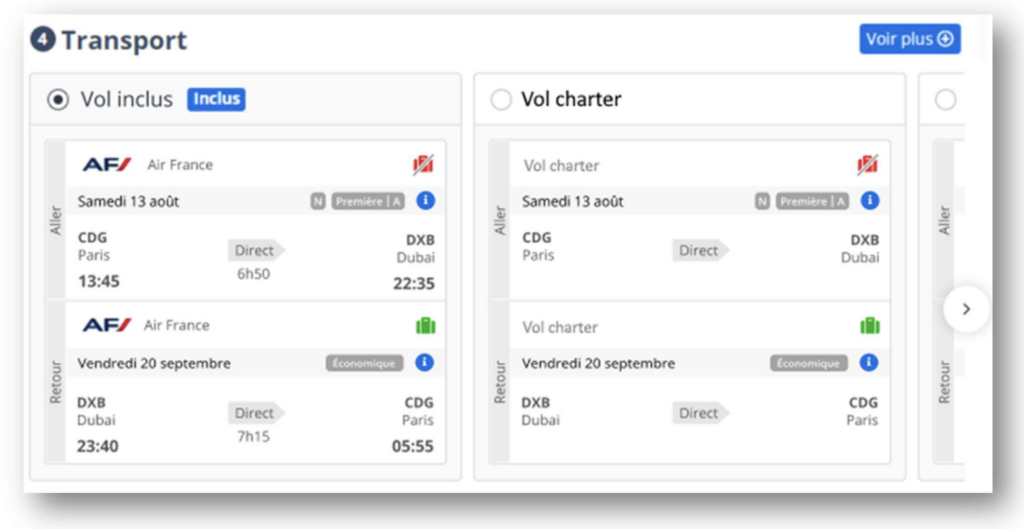Click the Économique badge on Air France return
The width and height of the screenshot is (1024, 529).
[365, 363]
